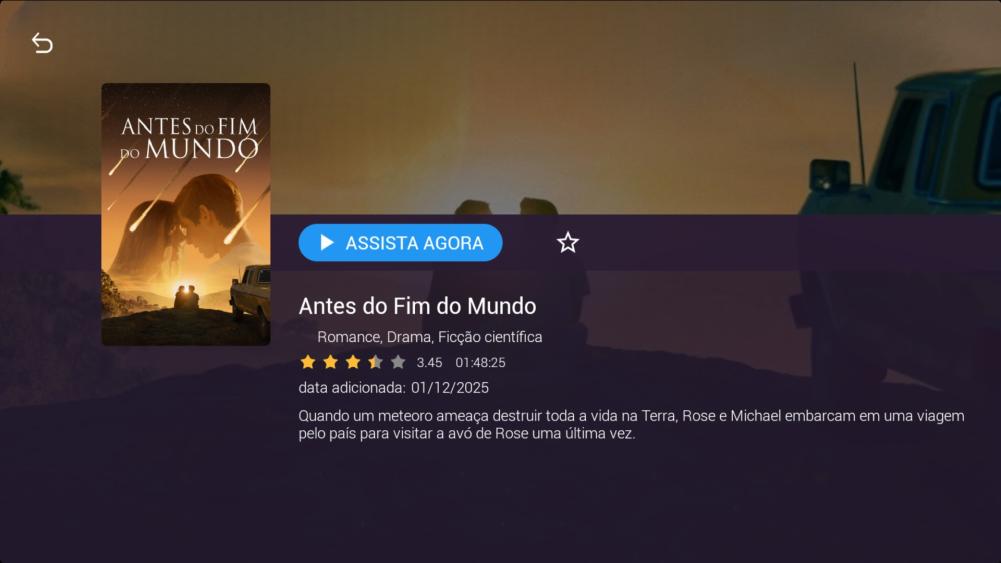Click the first gold rating star
Screen dimensions: 1001x563
(x=308, y=363)
